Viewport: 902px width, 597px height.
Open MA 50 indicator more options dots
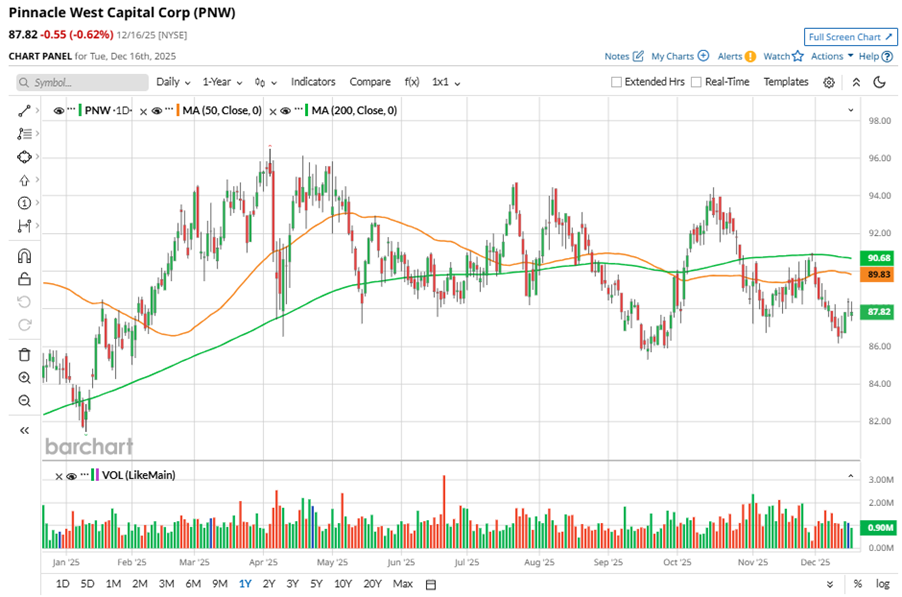click(x=169, y=109)
